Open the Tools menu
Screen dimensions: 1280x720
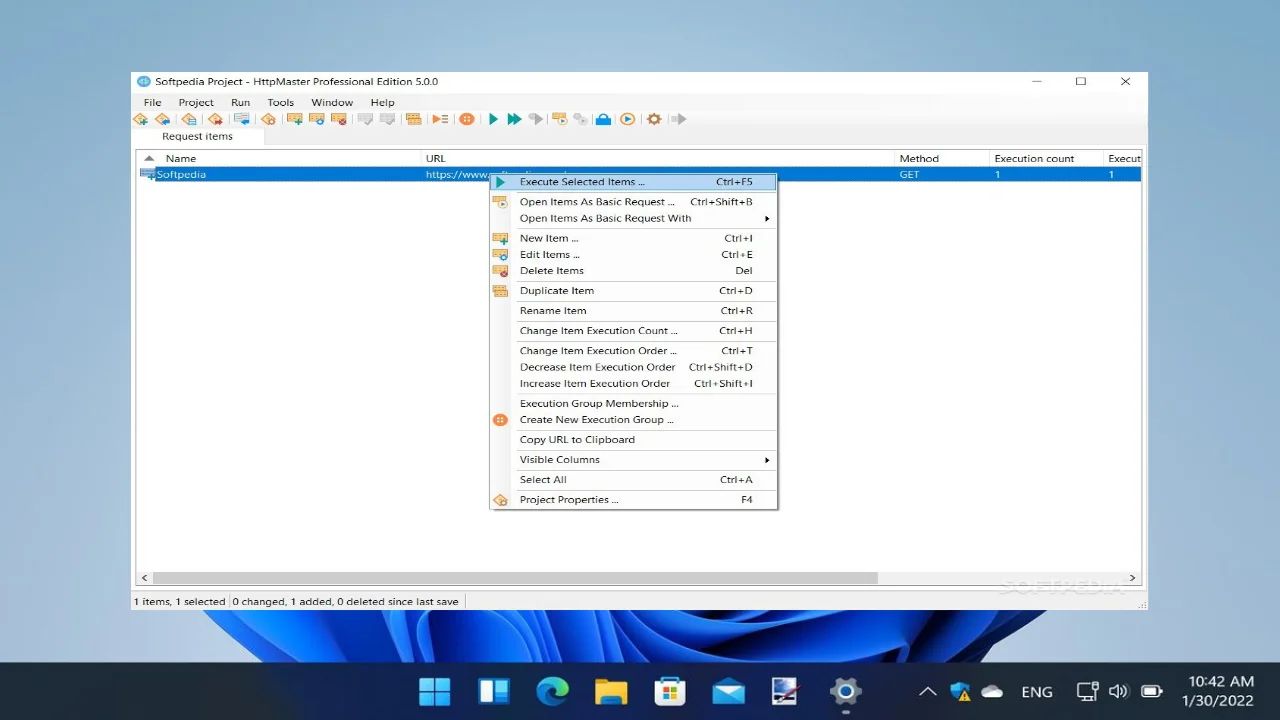pyautogui.click(x=281, y=102)
